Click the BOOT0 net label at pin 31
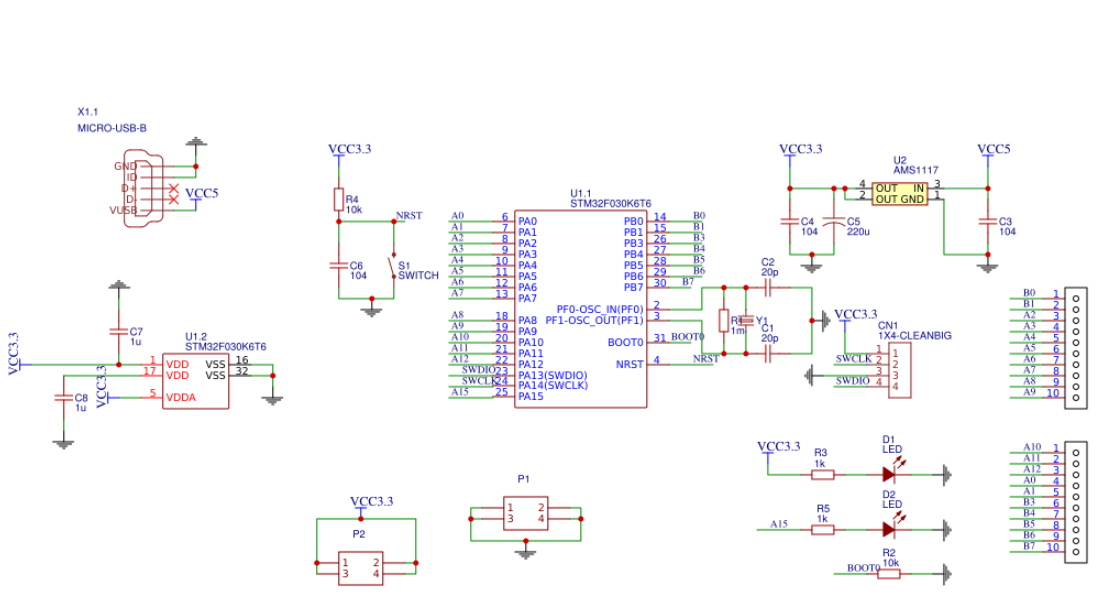The image size is (1102, 608). click(x=687, y=337)
